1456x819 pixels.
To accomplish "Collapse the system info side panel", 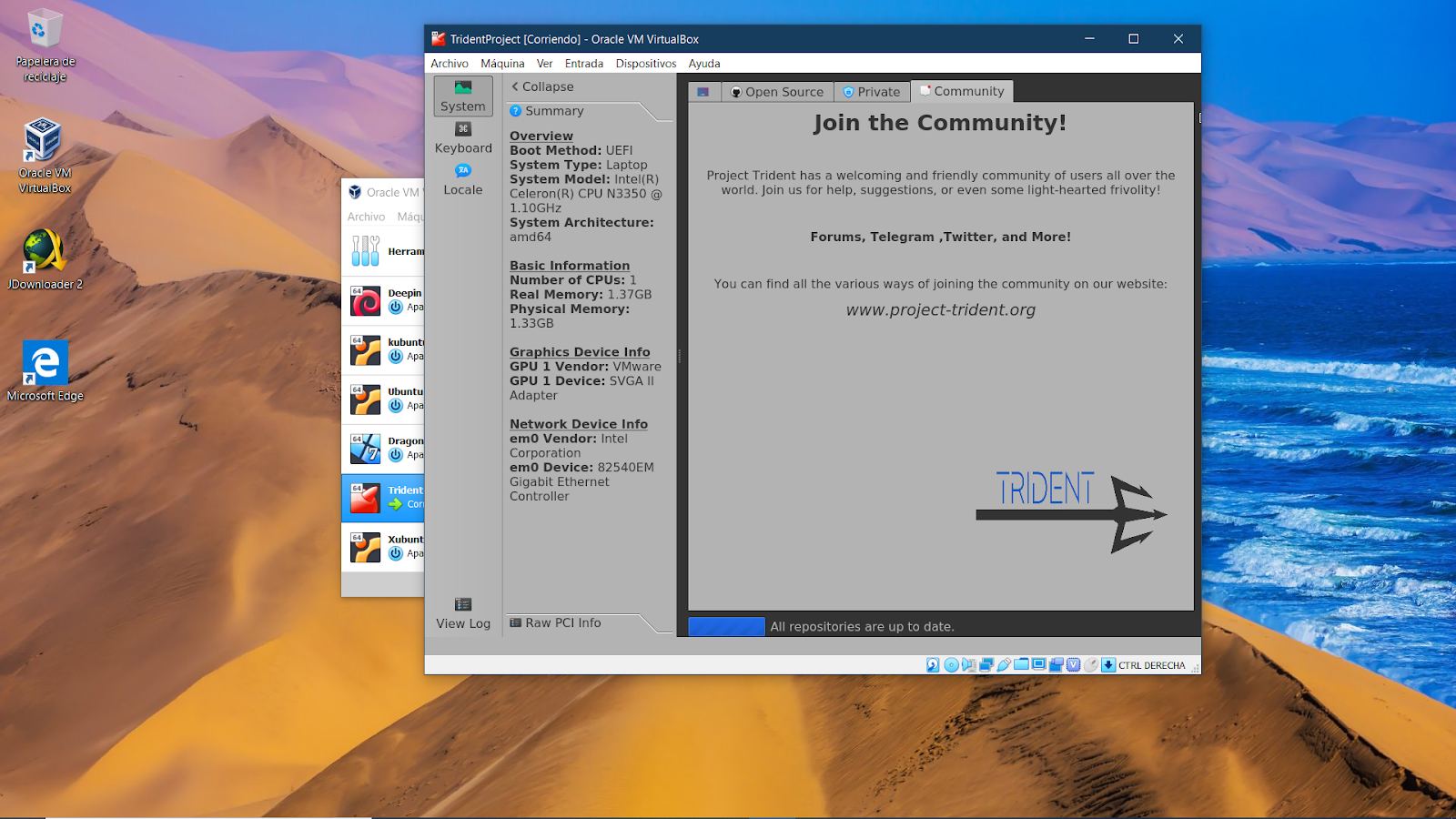I will [x=543, y=86].
